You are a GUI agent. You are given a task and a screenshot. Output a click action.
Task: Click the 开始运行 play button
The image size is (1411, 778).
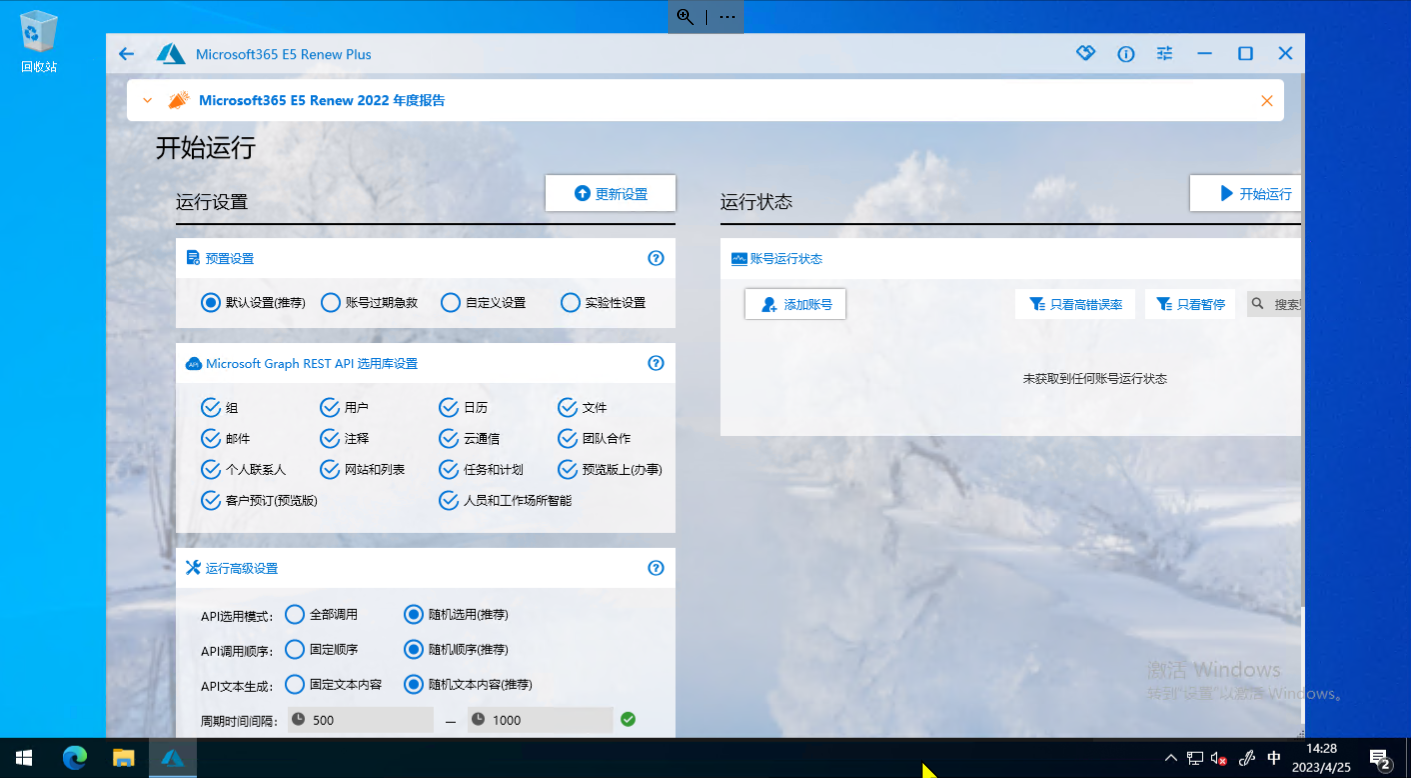click(1246, 193)
